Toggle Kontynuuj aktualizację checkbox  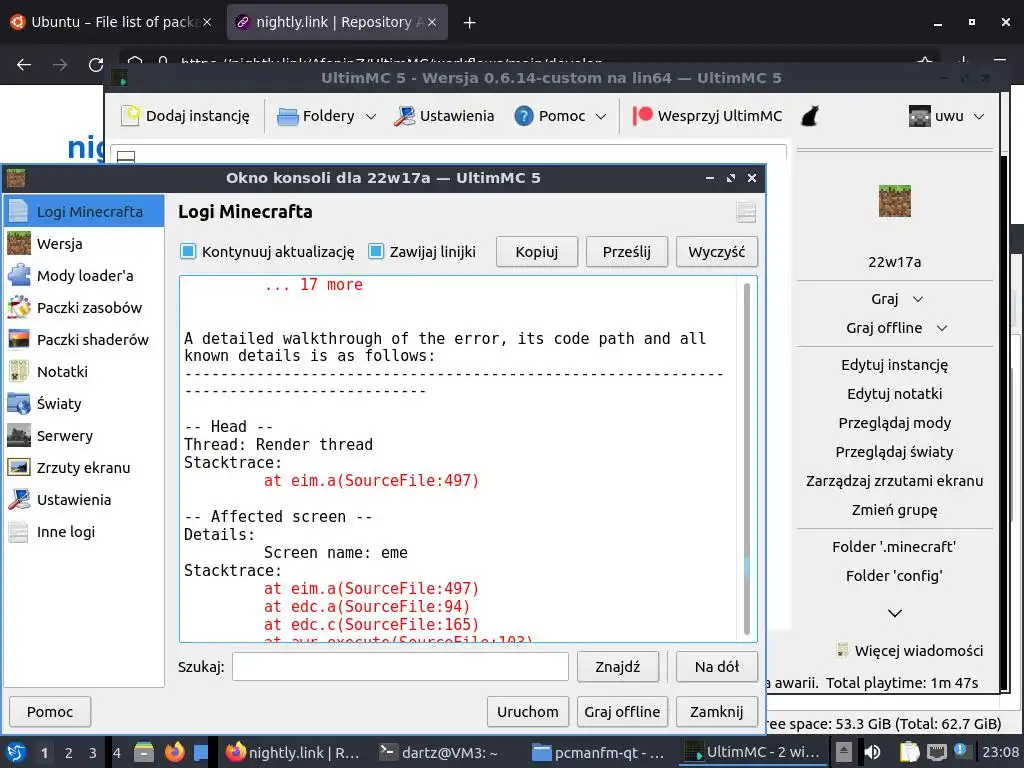[x=188, y=251]
